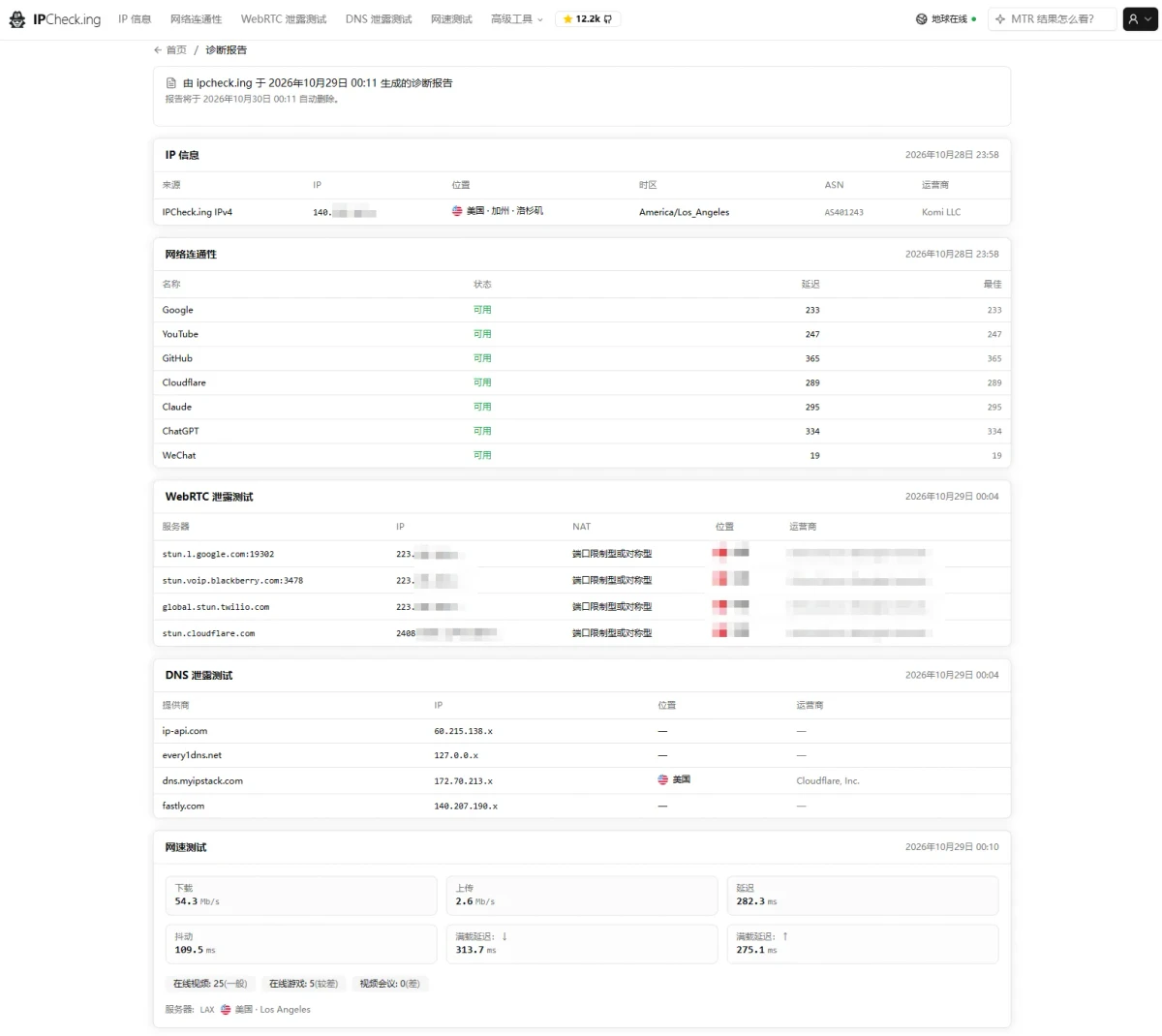Click the document icon beside report title
This screenshot has height=1036, width=1162.
[x=171, y=83]
